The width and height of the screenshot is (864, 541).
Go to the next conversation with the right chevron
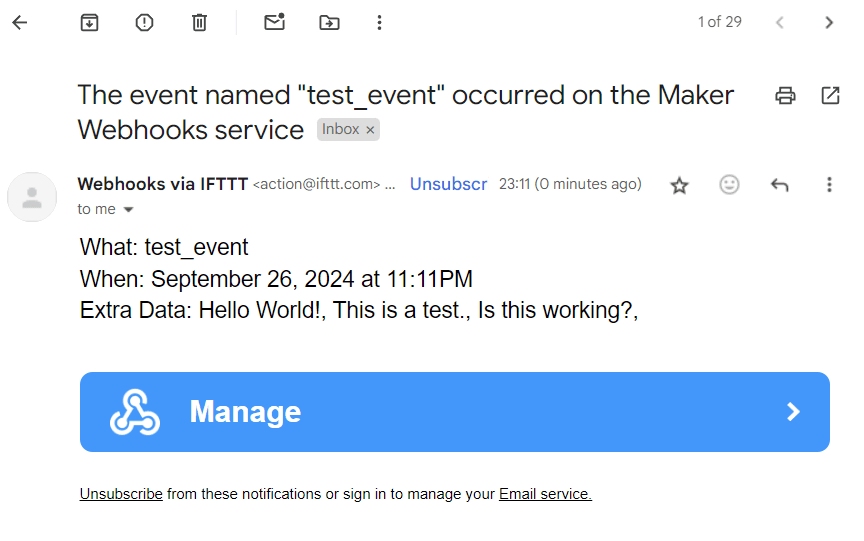[x=829, y=23]
